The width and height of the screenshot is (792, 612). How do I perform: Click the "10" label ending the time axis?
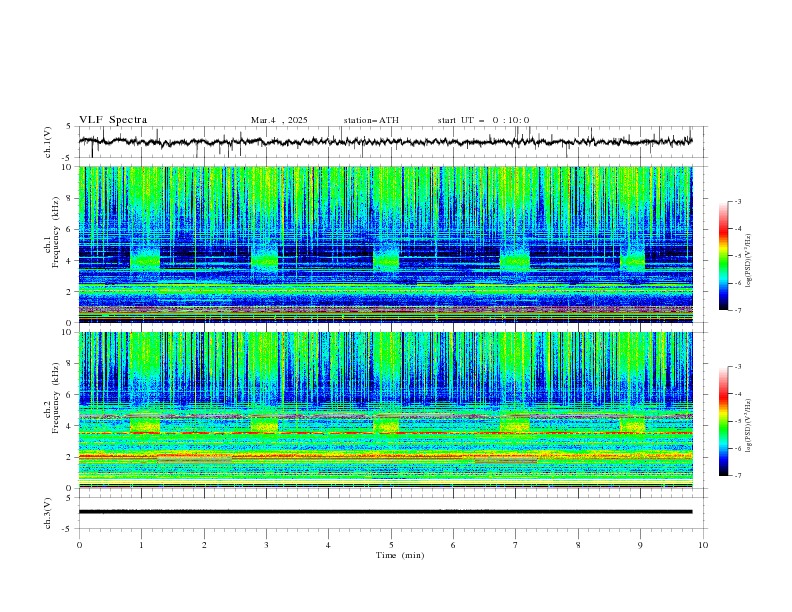pos(703,545)
